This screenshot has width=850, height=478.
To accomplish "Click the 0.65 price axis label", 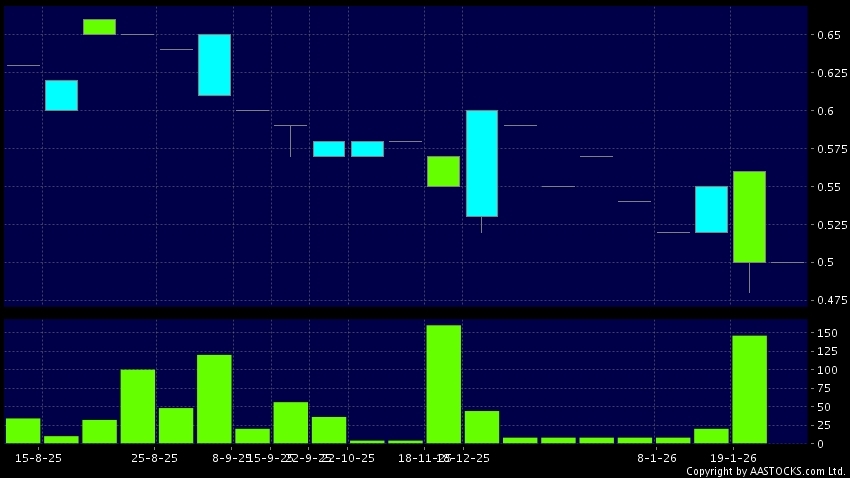I will (x=826, y=36).
